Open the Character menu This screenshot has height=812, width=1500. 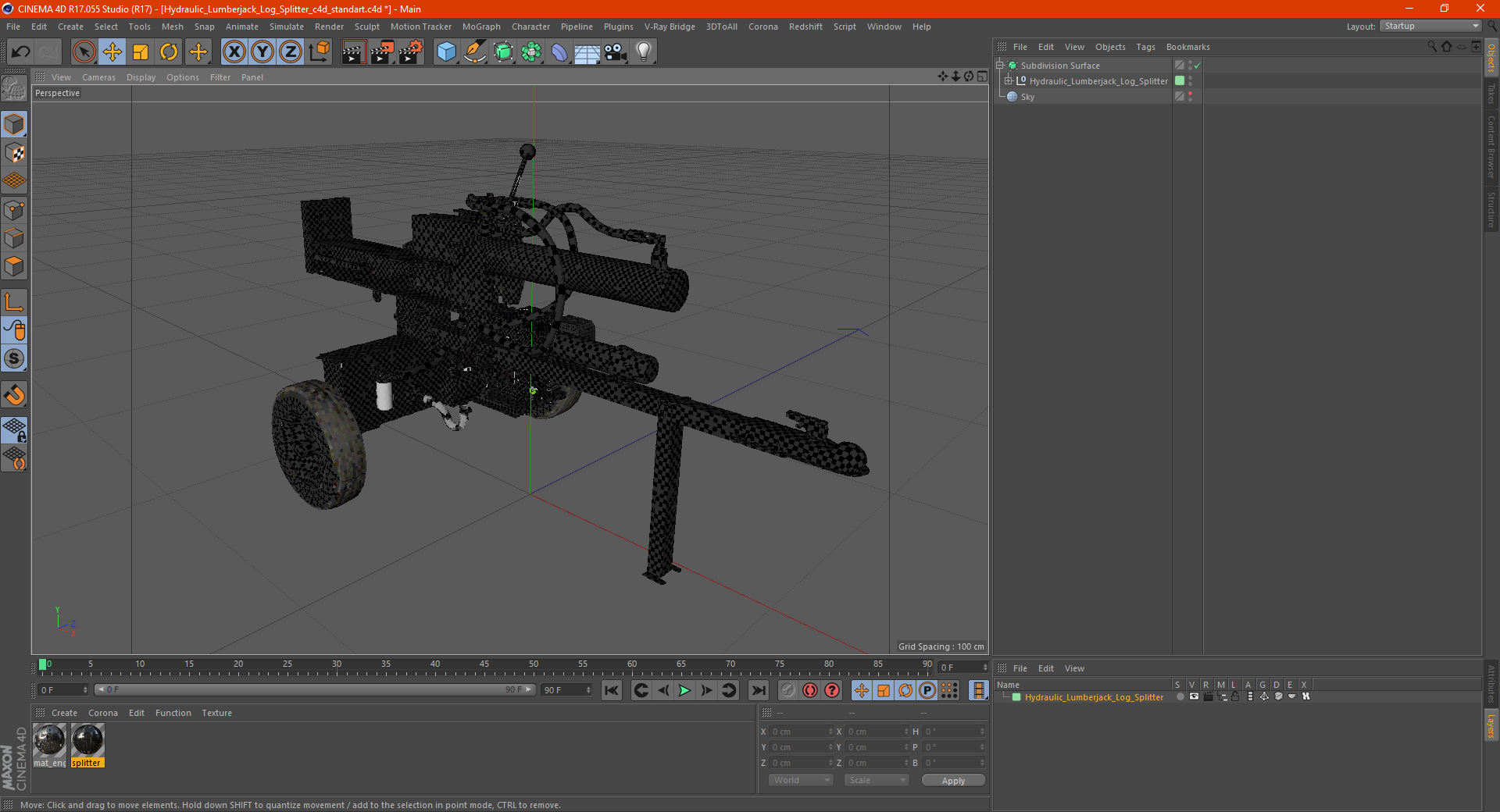tap(530, 27)
